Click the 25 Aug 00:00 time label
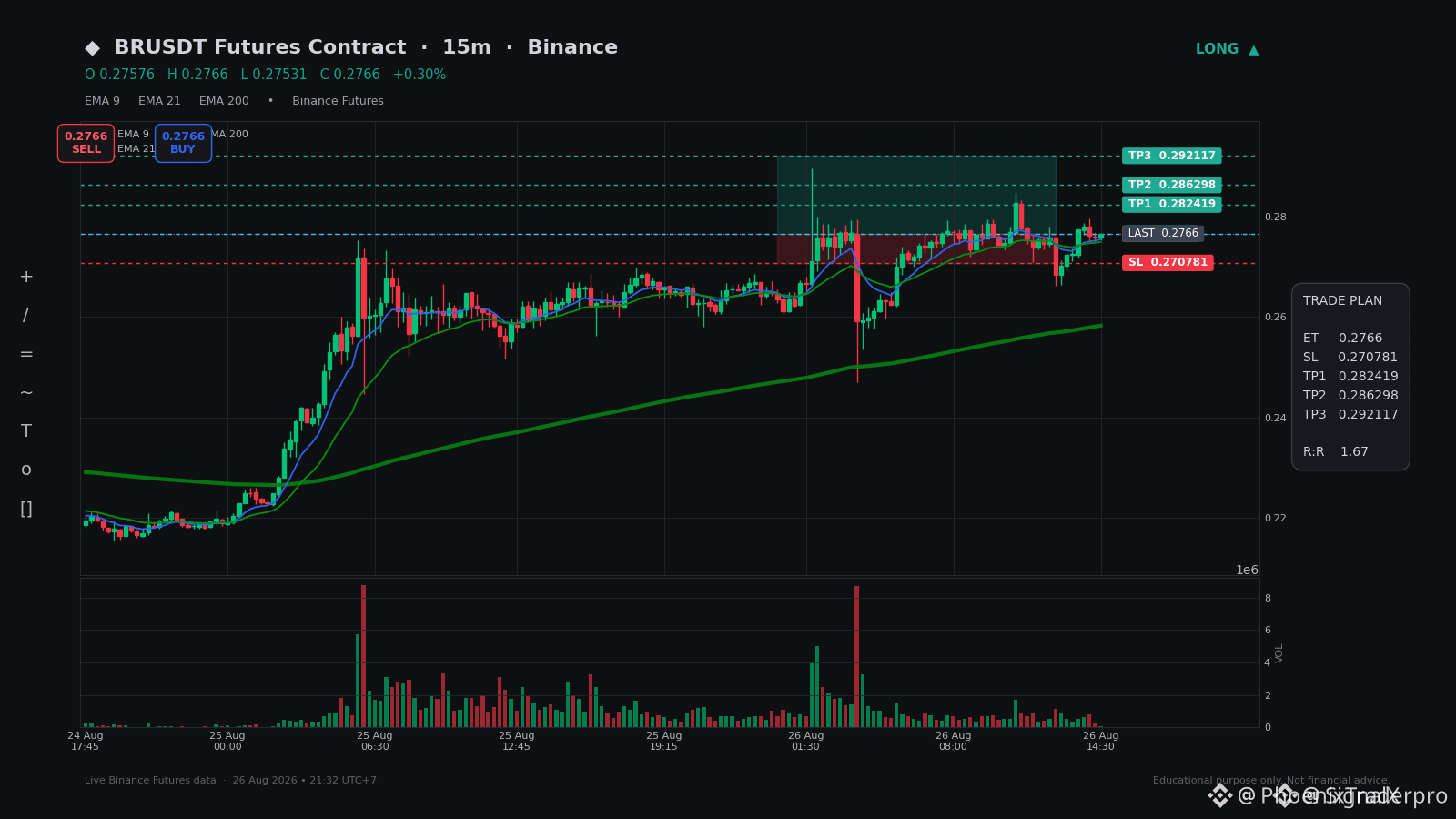The height and width of the screenshot is (819, 1456). pyautogui.click(x=227, y=741)
